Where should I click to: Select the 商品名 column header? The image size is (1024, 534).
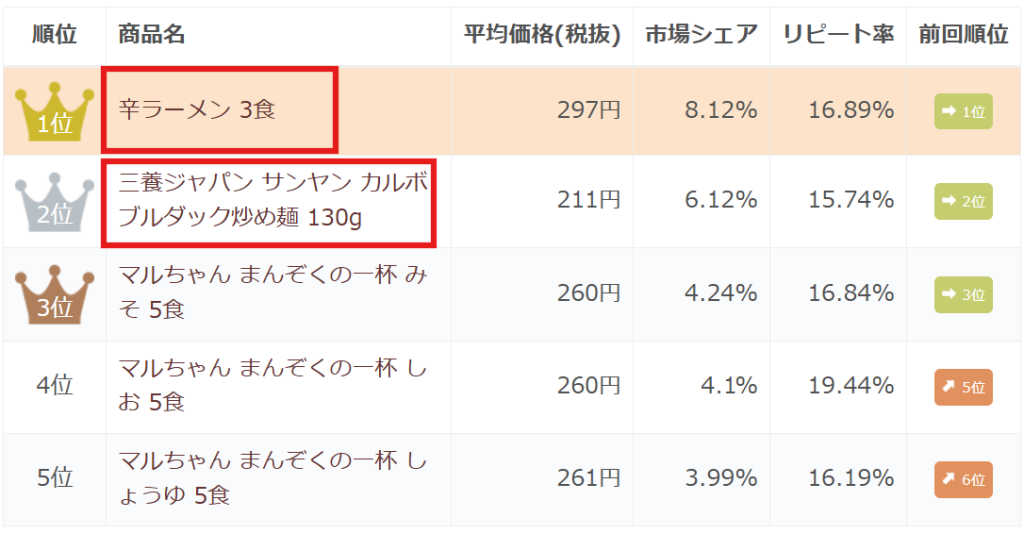(x=151, y=35)
